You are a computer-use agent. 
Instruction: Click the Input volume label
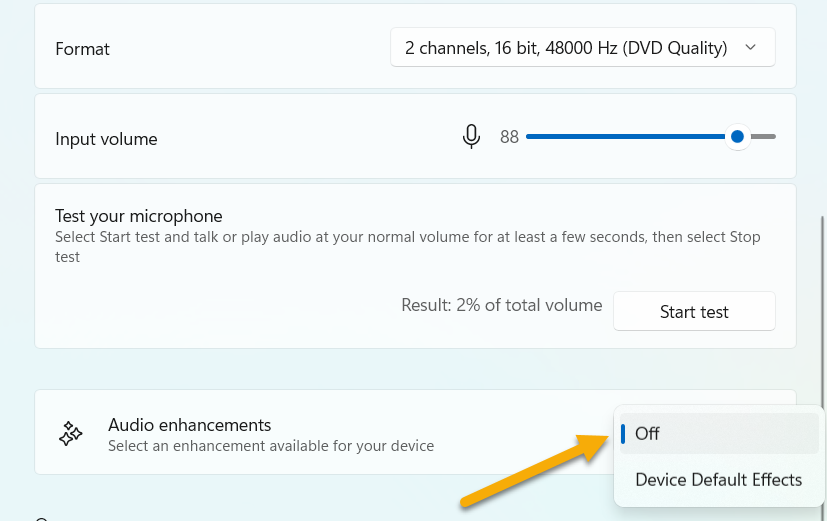(x=106, y=139)
